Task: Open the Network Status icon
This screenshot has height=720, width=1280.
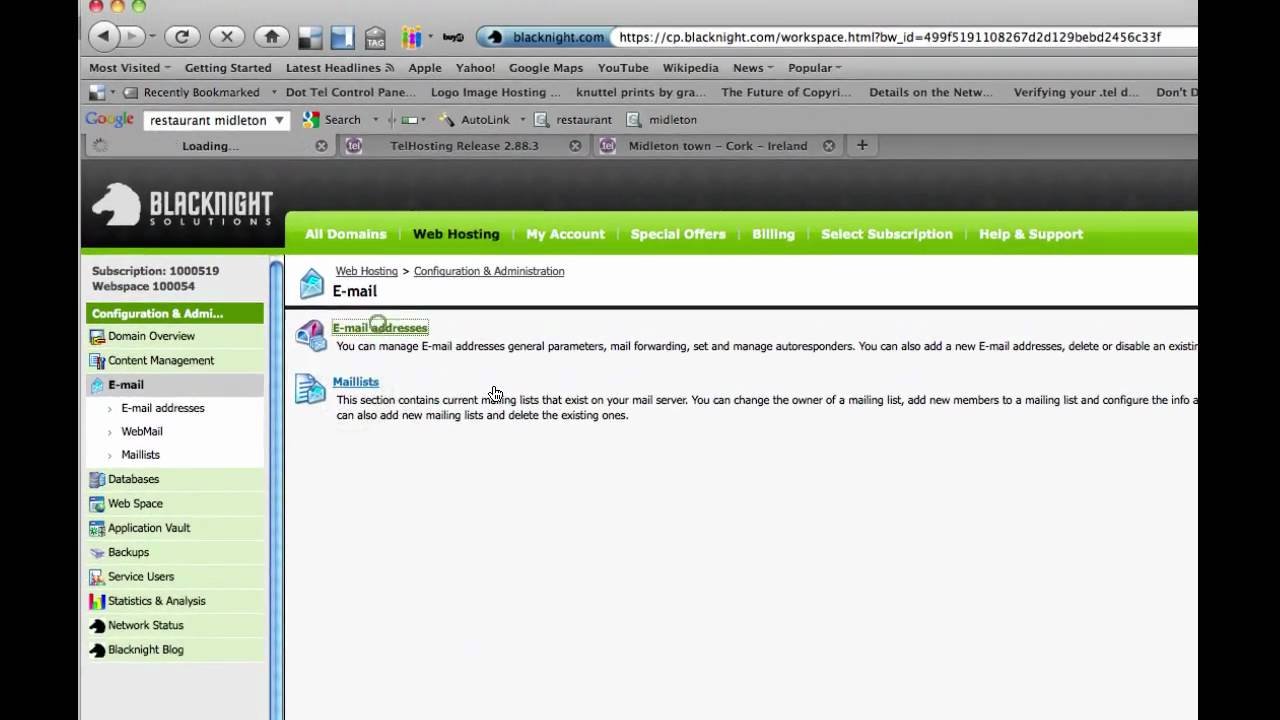Action: pyautogui.click(x=97, y=625)
